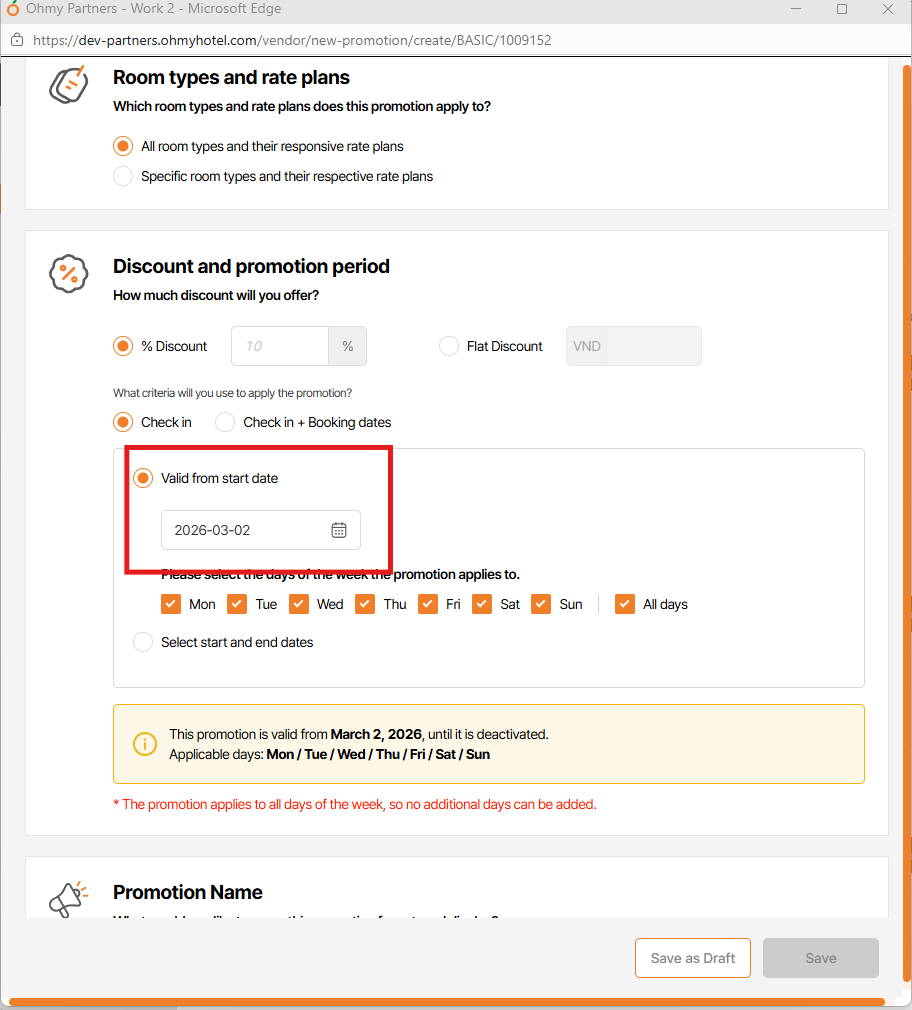The width and height of the screenshot is (912, 1010).
Task: Click the percent discount input field
Action: tap(280, 346)
